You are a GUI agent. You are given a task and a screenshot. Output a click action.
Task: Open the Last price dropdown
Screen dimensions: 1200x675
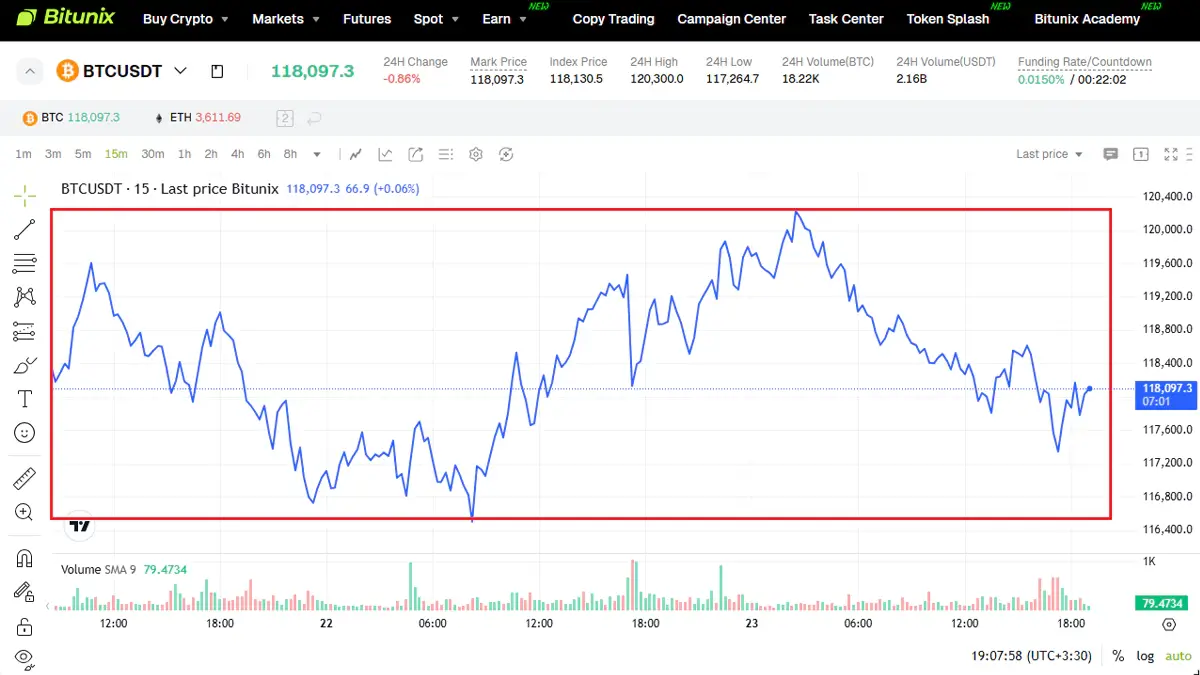[x=1049, y=154]
